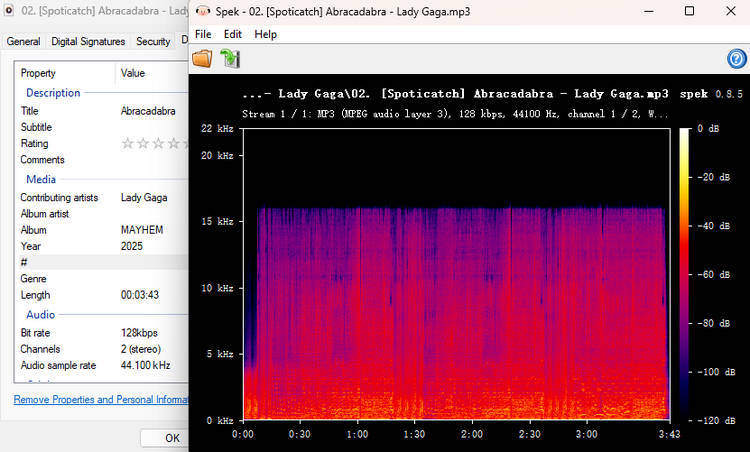Screen dimensions: 750x452
Task: Click the 'spek 0.8.5' version label
Action: pyautogui.click(x=711, y=94)
